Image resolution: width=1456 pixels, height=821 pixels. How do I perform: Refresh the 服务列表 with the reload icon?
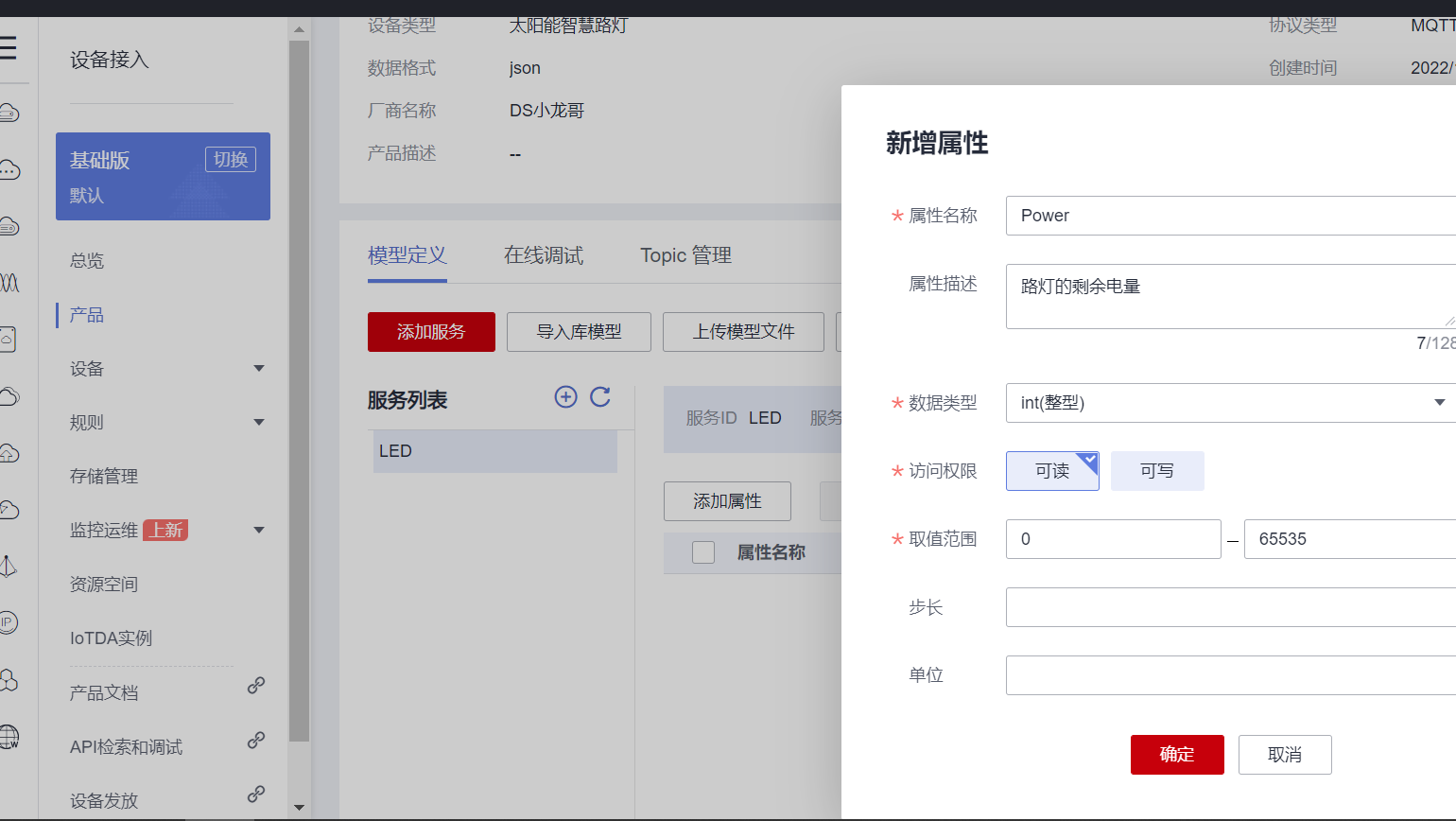click(x=600, y=397)
